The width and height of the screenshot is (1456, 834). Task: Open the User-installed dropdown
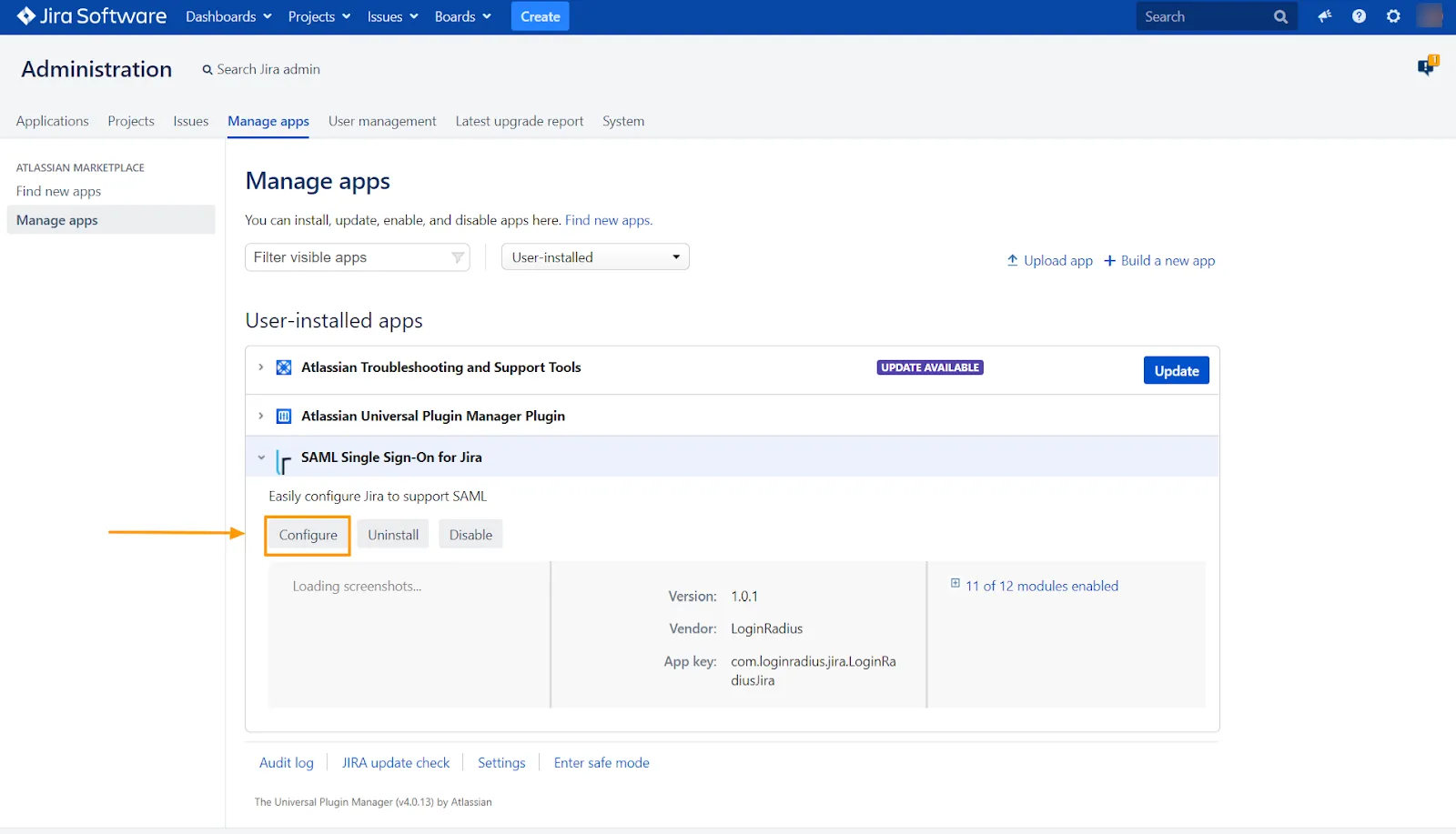pos(595,257)
